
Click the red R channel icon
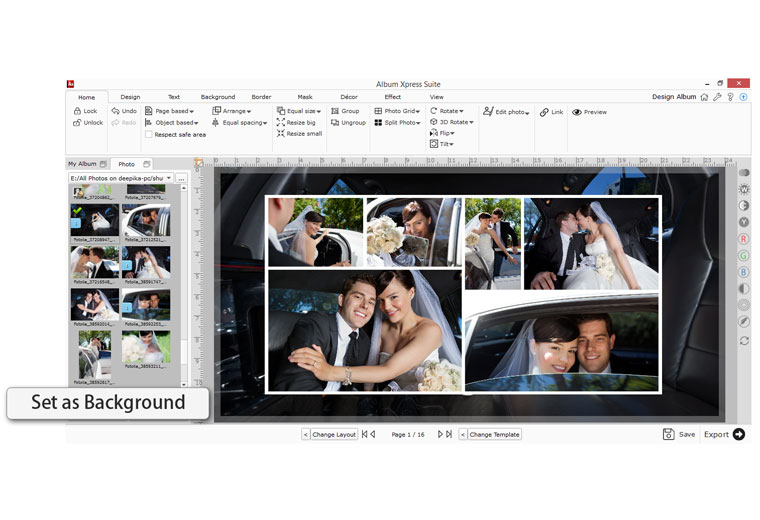click(x=744, y=239)
